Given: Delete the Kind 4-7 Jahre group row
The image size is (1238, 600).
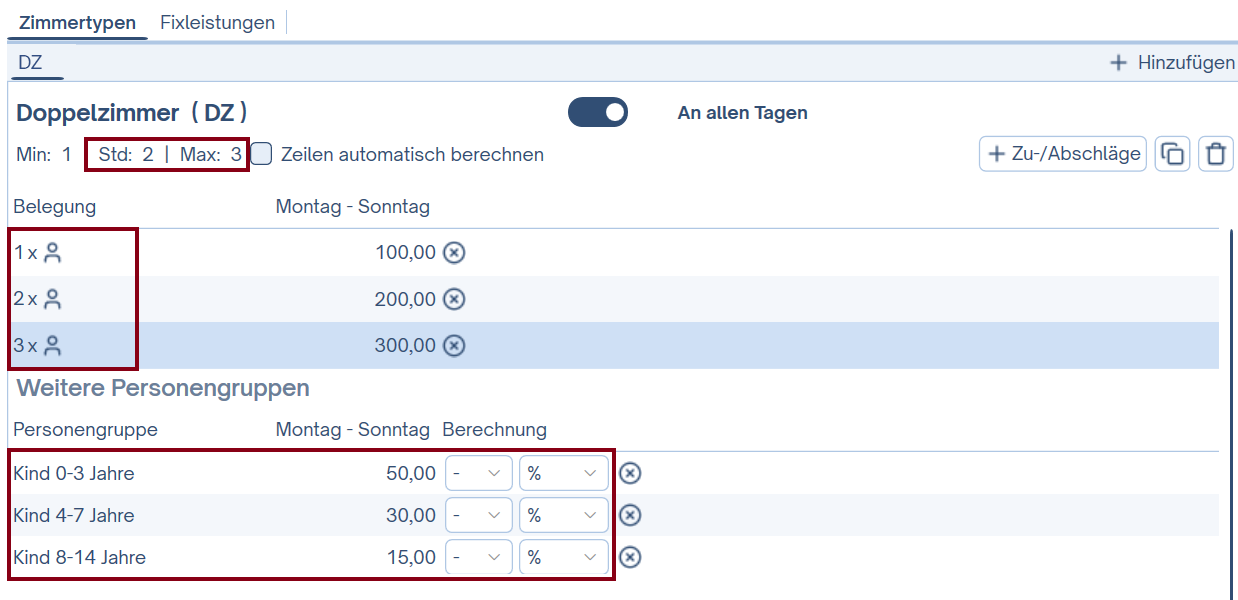Looking at the screenshot, I should [x=630, y=514].
